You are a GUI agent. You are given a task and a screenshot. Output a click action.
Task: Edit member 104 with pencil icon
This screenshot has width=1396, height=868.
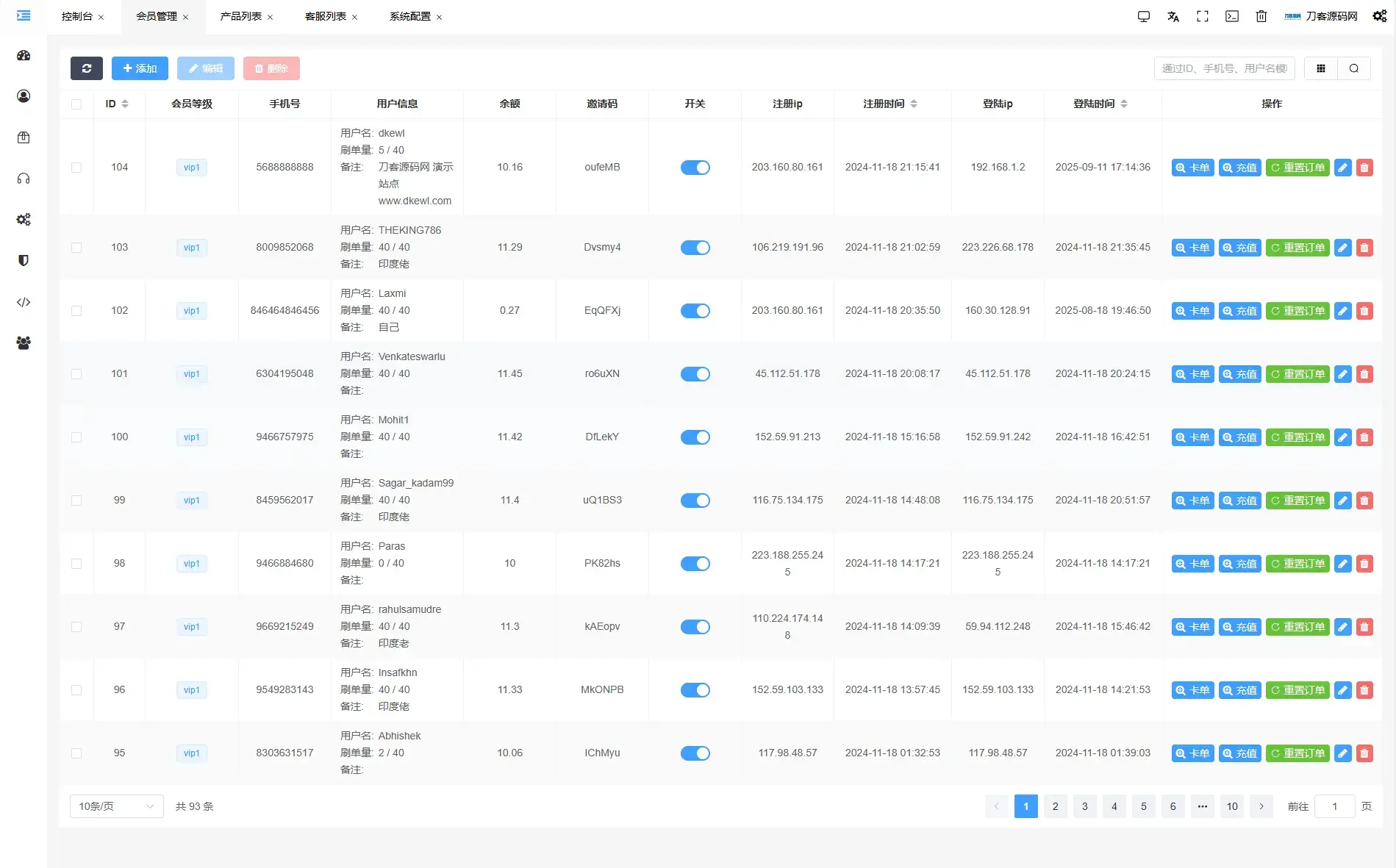point(1343,168)
